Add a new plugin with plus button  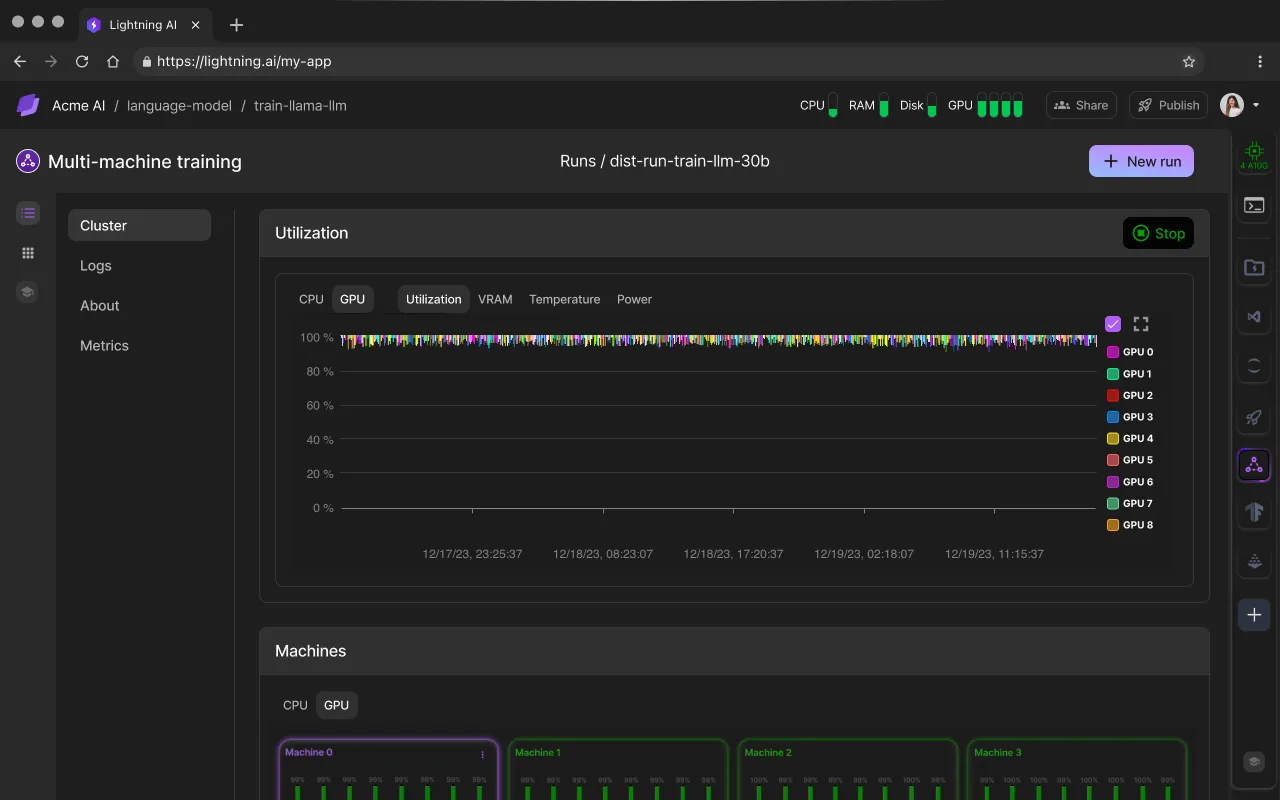point(1254,615)
